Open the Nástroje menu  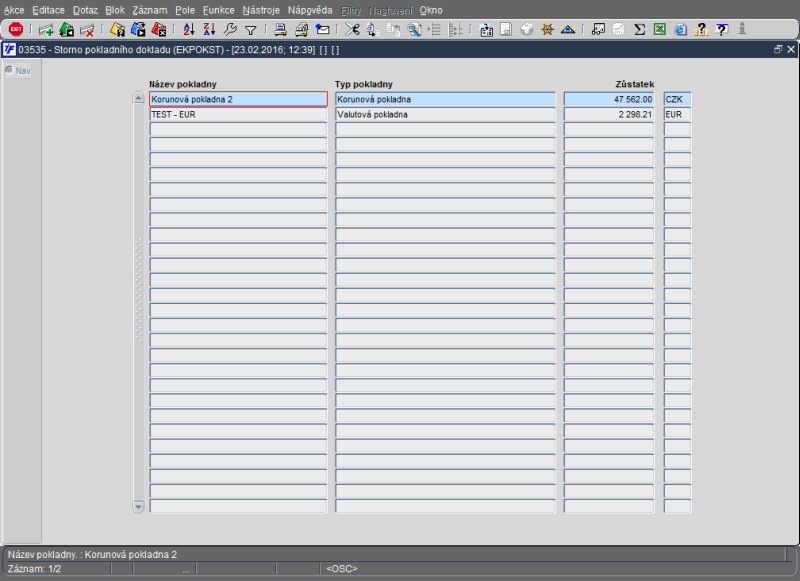(x=261, y=10)
